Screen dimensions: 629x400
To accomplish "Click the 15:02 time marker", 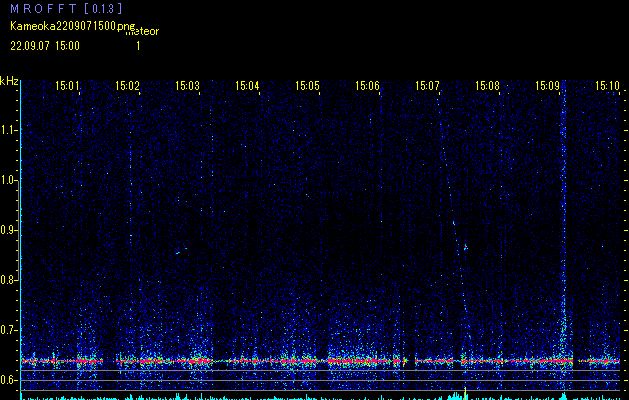I will coord(127,85).
